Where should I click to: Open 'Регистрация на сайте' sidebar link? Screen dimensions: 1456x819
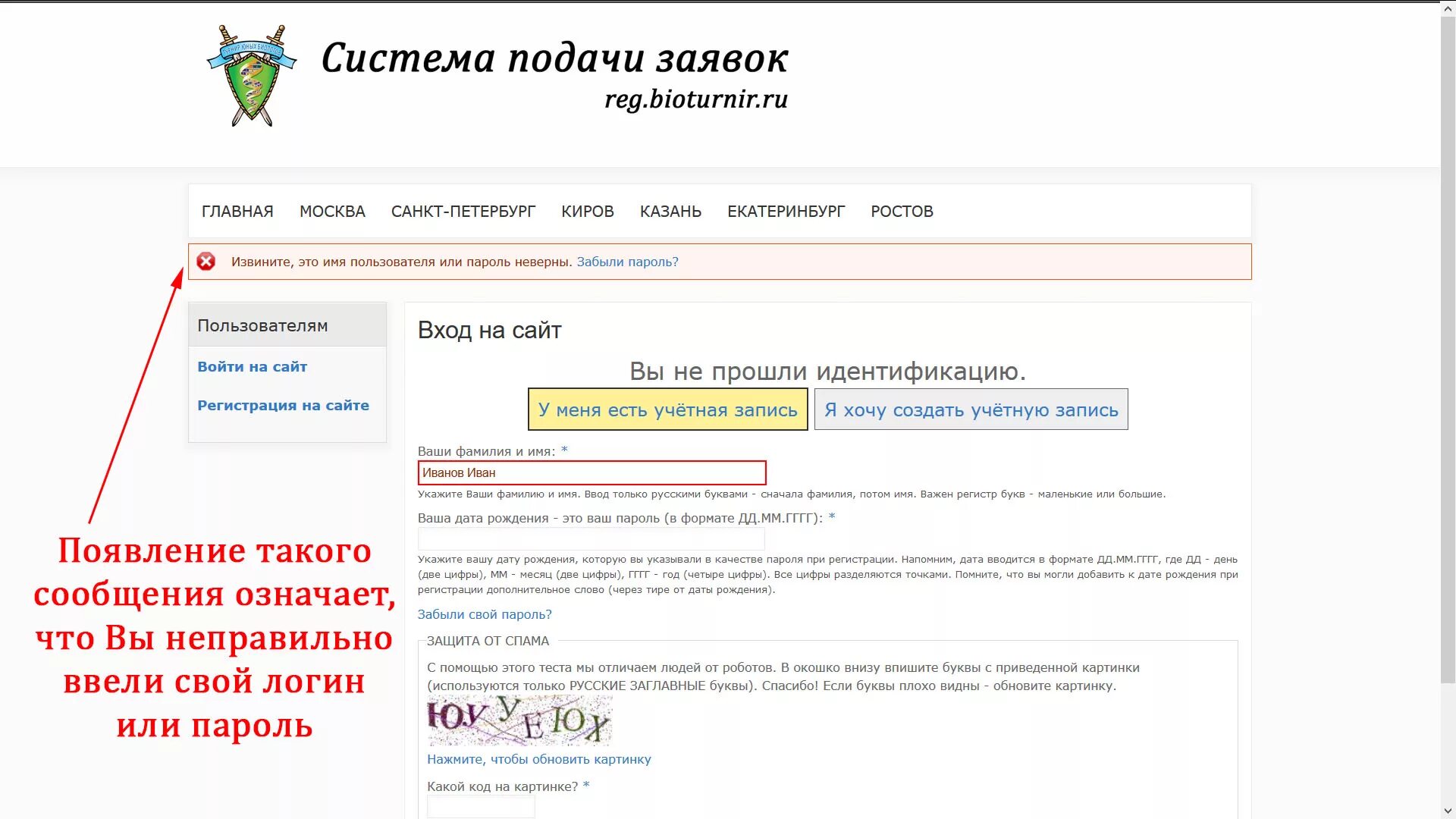(283, 406)
